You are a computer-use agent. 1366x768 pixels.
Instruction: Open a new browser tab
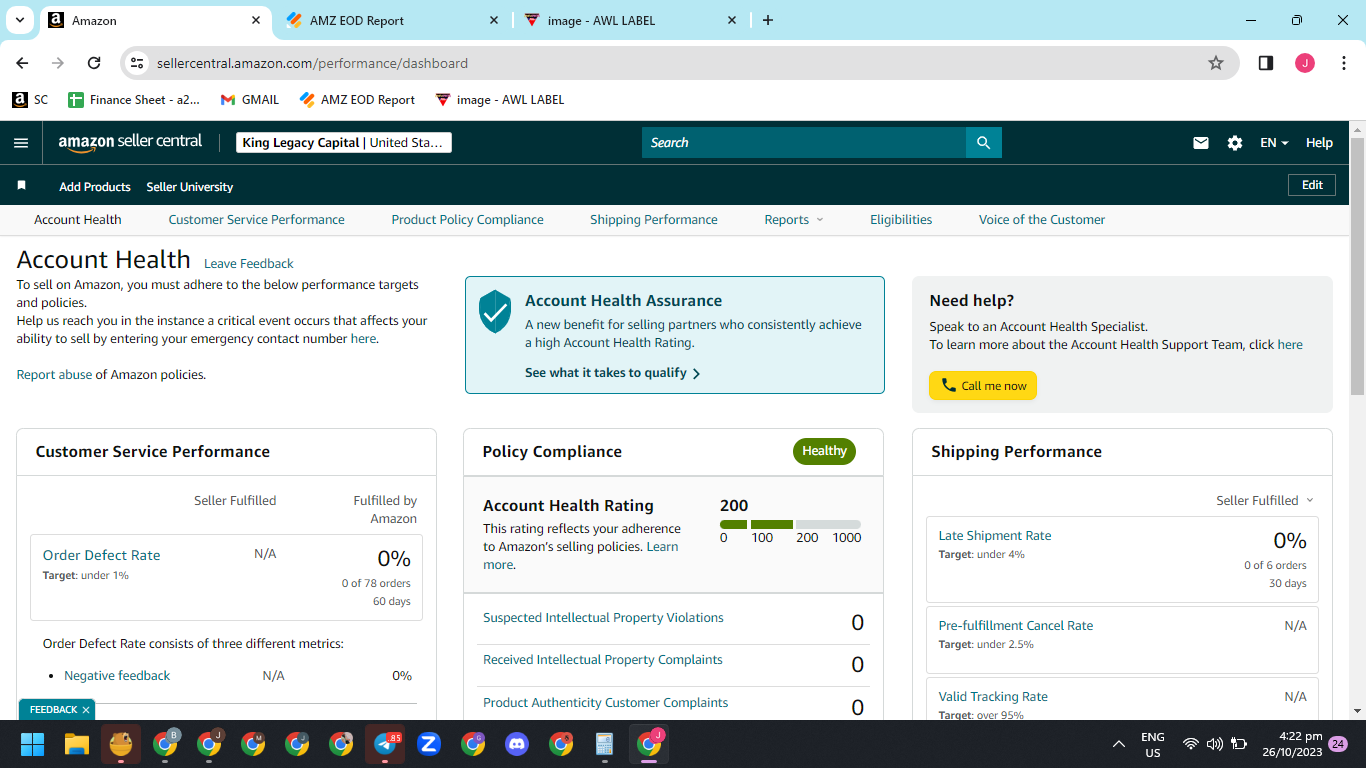point(768,20)
